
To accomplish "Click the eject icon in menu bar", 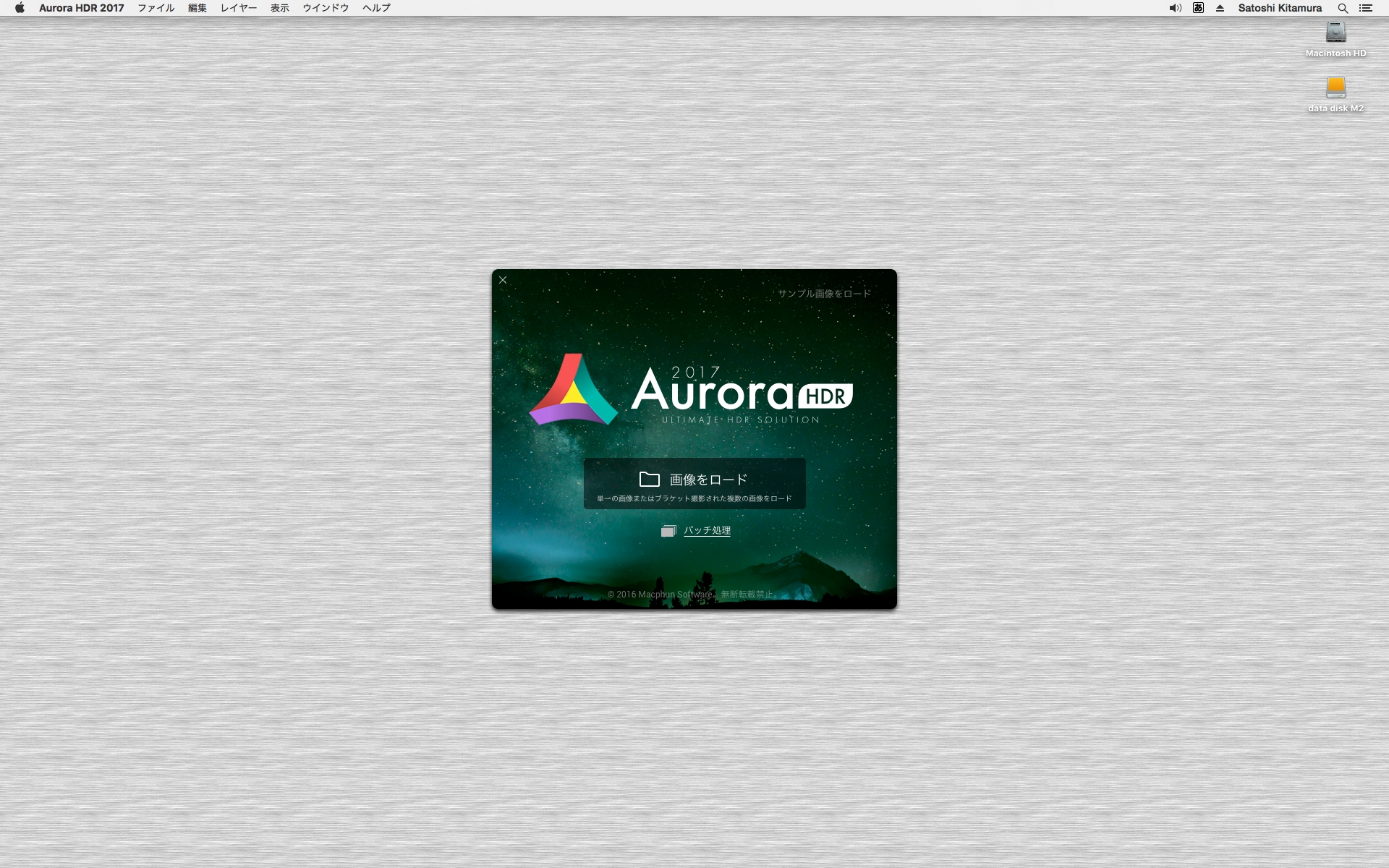I will click(1220, 8).
